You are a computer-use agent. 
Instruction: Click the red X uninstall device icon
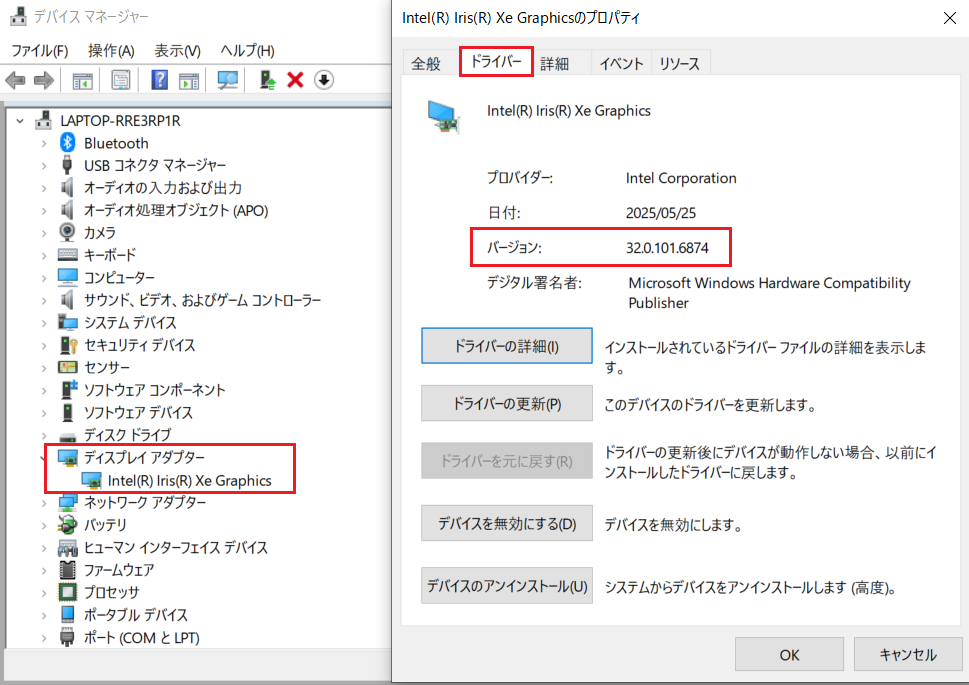click(295, 80)
